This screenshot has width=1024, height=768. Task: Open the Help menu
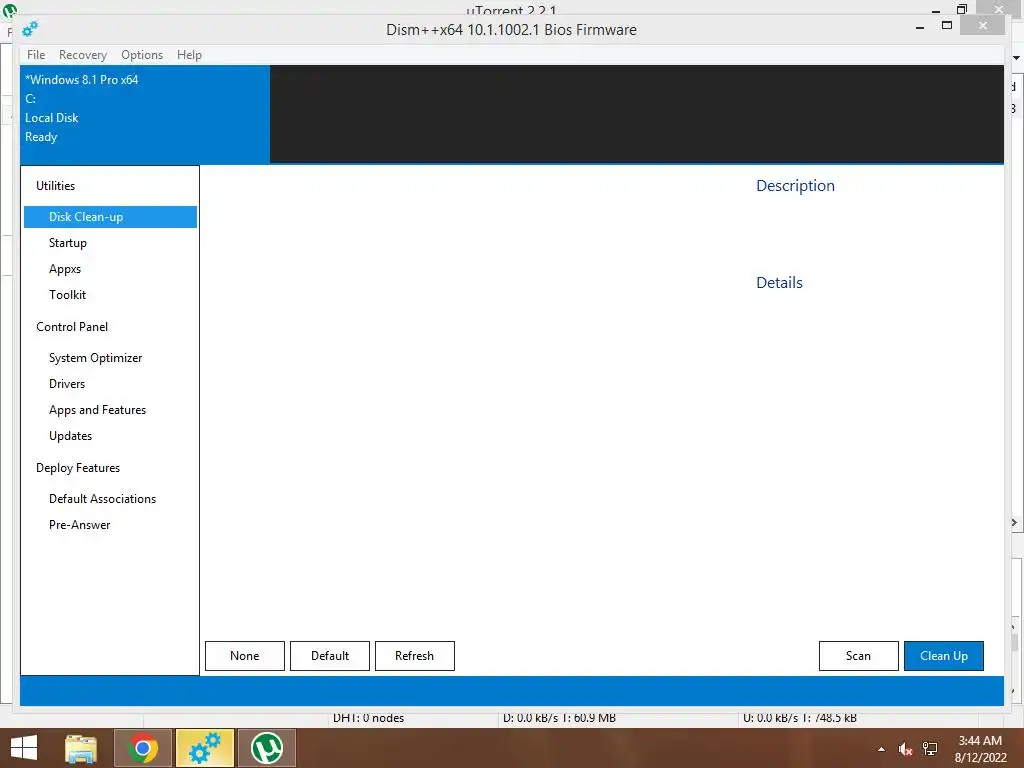tap(189, 55)
